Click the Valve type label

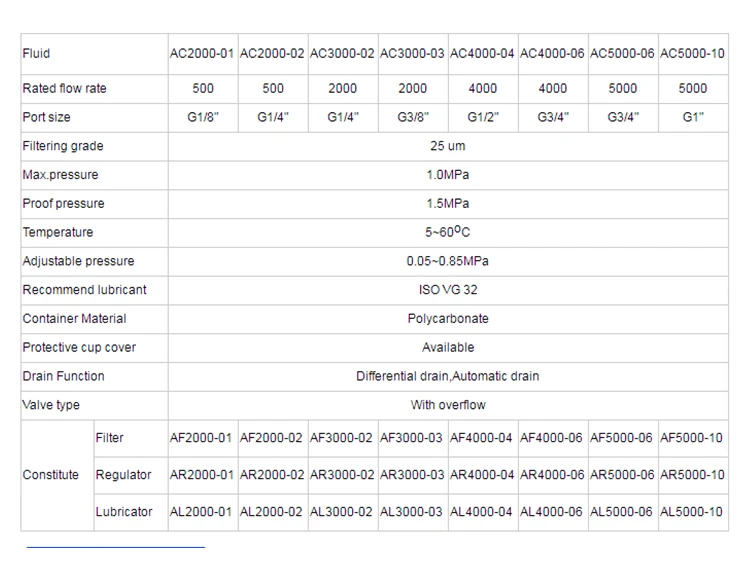(x=51, y=405)
